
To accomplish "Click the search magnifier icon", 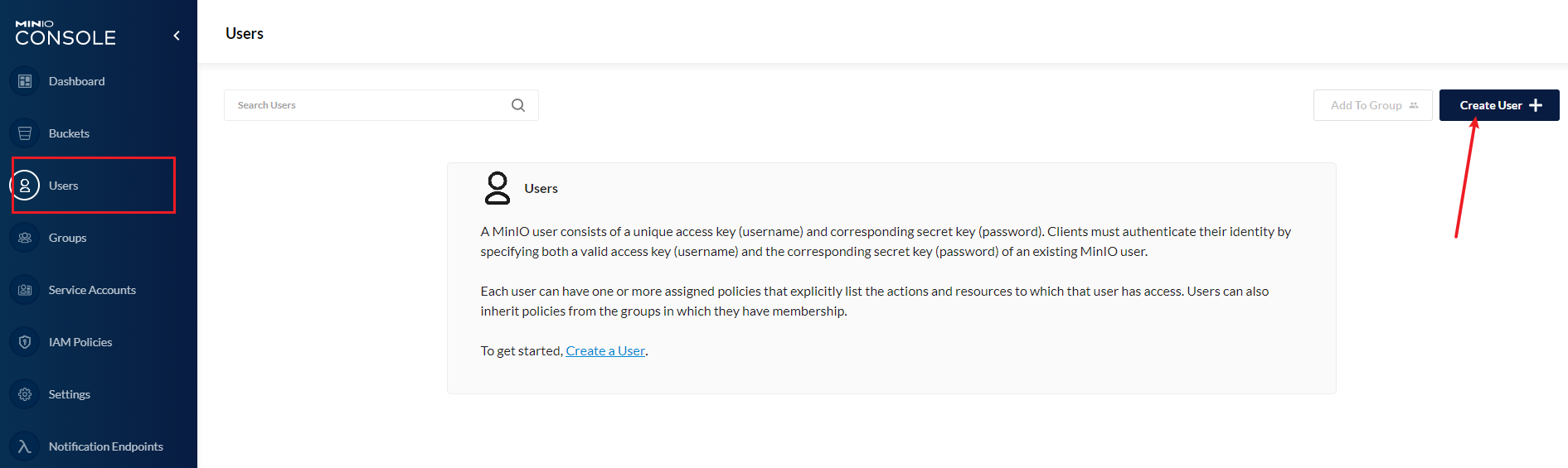I will click(x=518, y=105).
